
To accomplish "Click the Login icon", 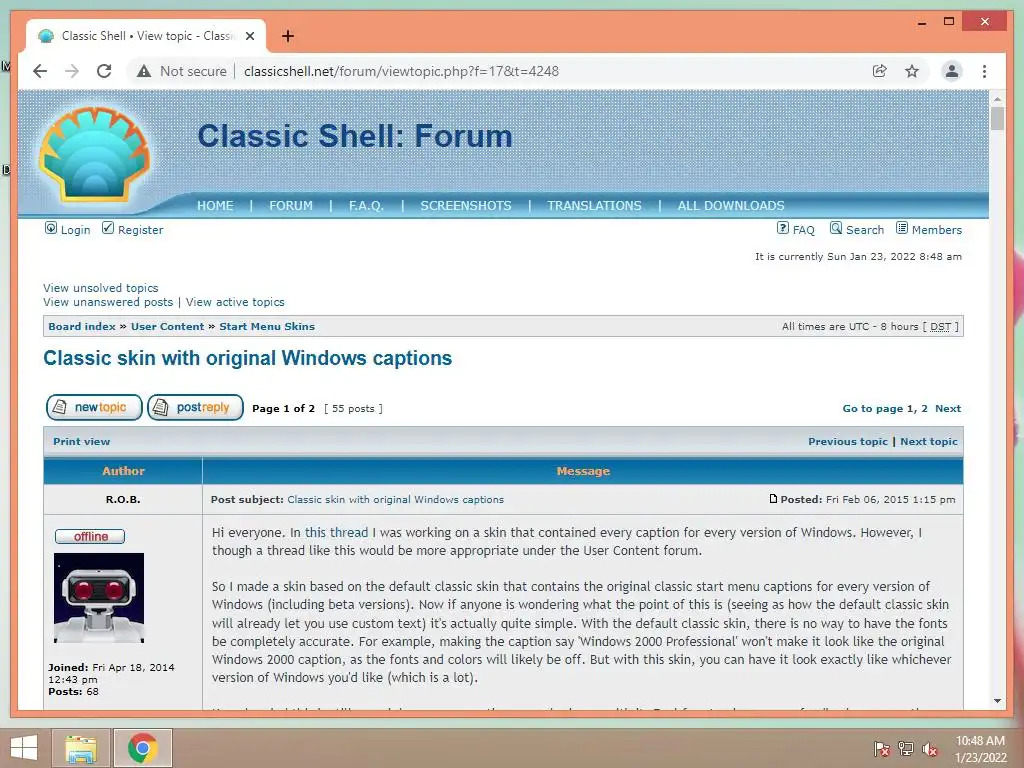I will tap(50, 228).
